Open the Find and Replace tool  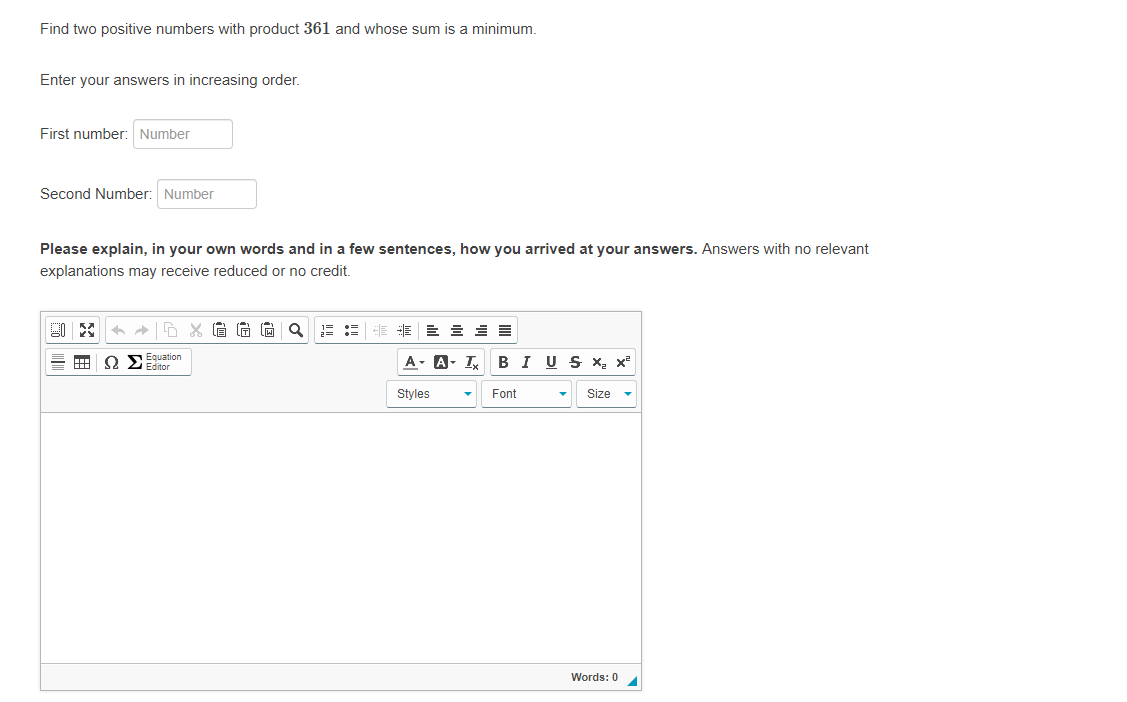(x=295, y=330)
